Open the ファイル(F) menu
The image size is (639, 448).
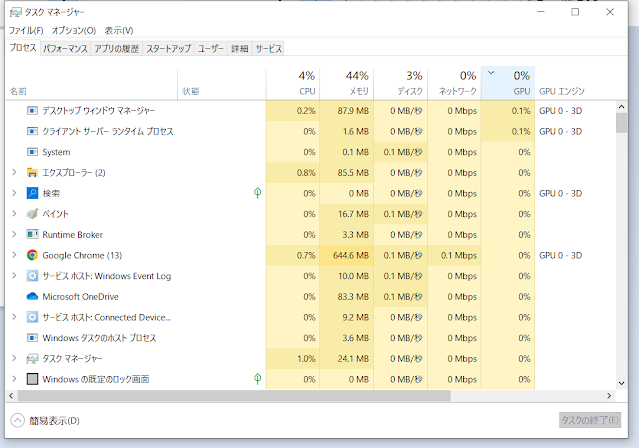coord(26,31)
